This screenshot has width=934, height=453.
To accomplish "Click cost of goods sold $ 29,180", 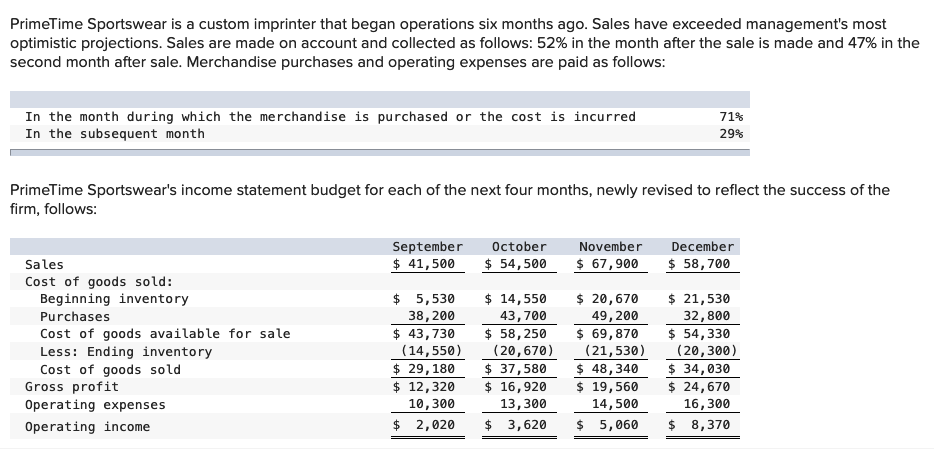I will [x=424, y=369].
